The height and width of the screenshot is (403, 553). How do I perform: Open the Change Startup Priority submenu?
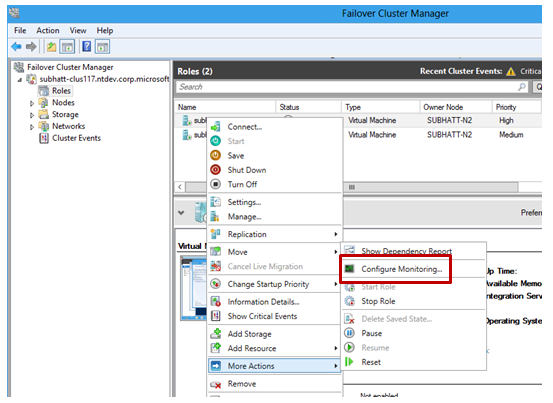pyautogui.click(x=274, y=284)
